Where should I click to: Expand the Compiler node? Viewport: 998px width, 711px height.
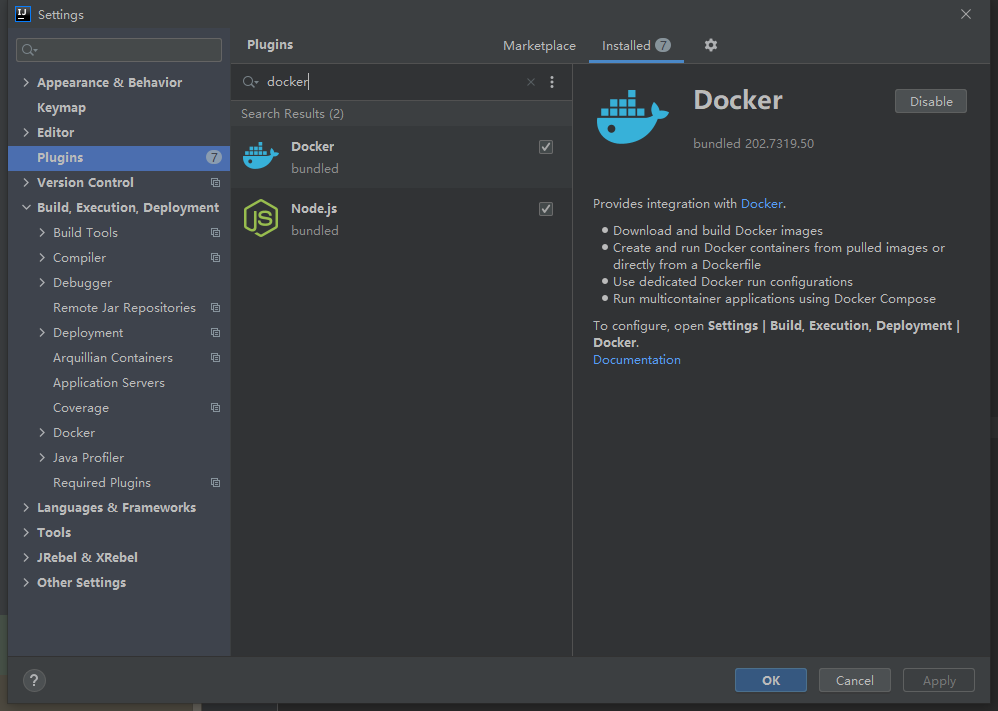(42, 257)
